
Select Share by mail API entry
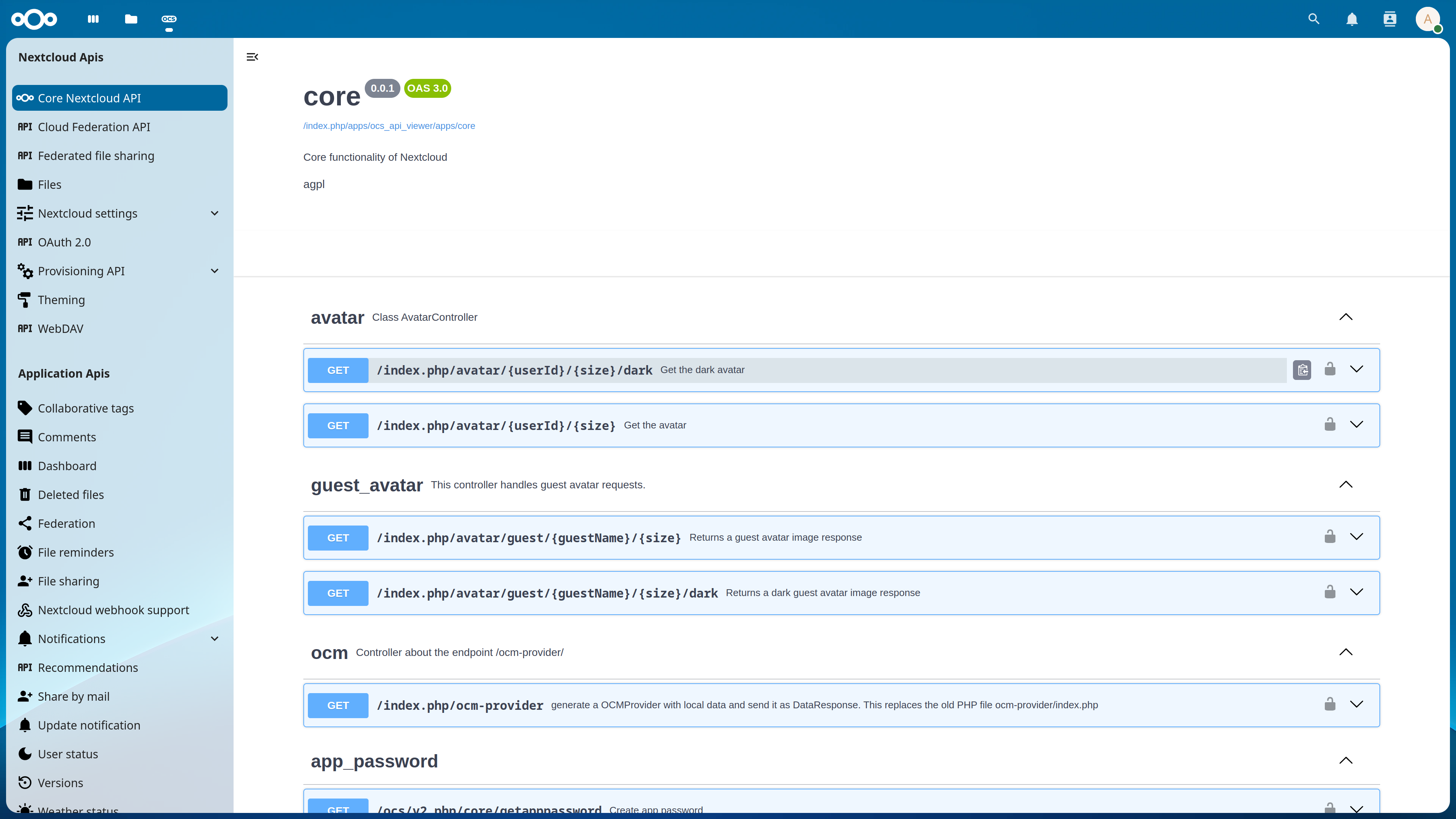(120, 697)
